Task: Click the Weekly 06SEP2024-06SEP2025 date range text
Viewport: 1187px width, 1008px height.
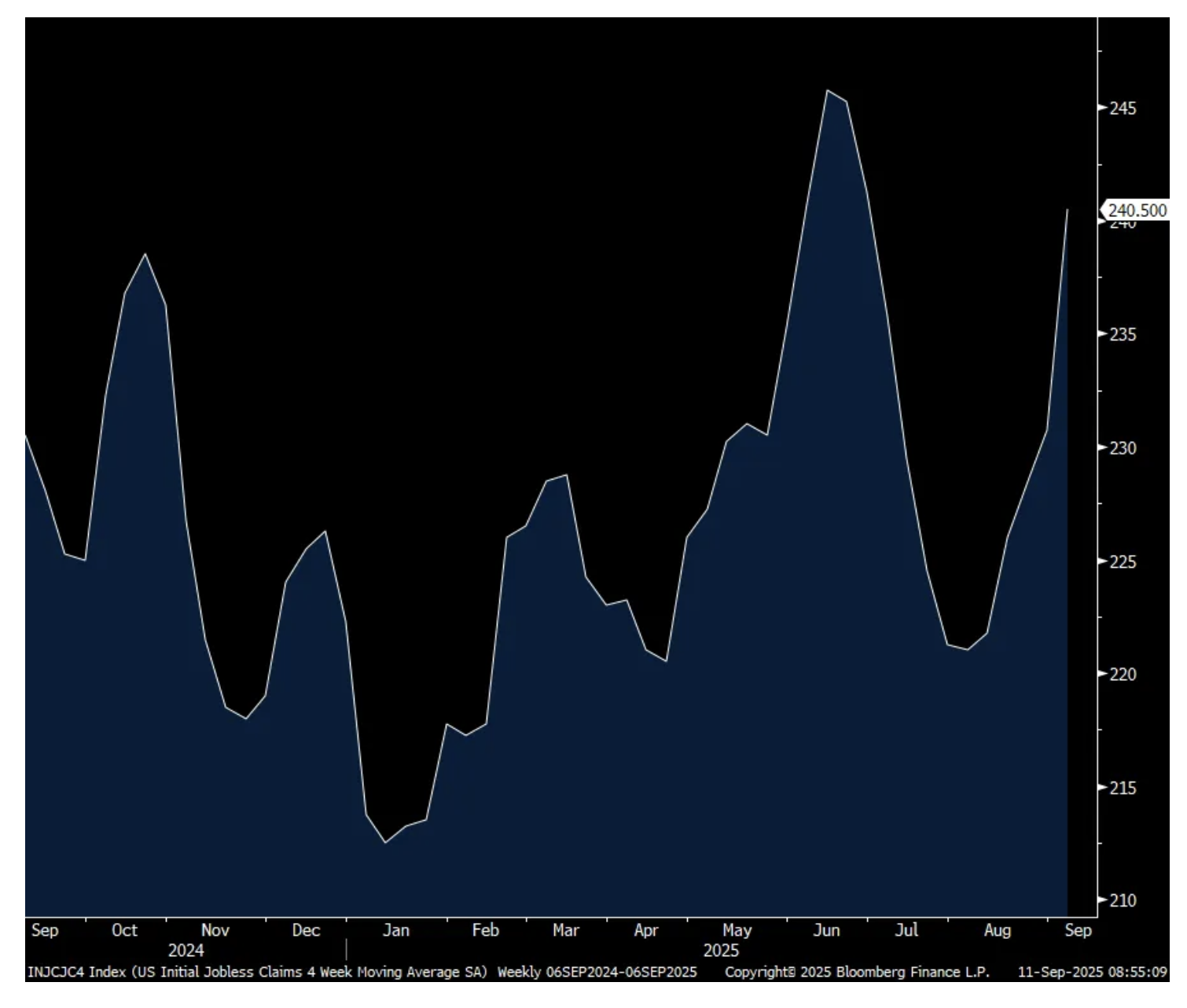Action: click(597, 972)
